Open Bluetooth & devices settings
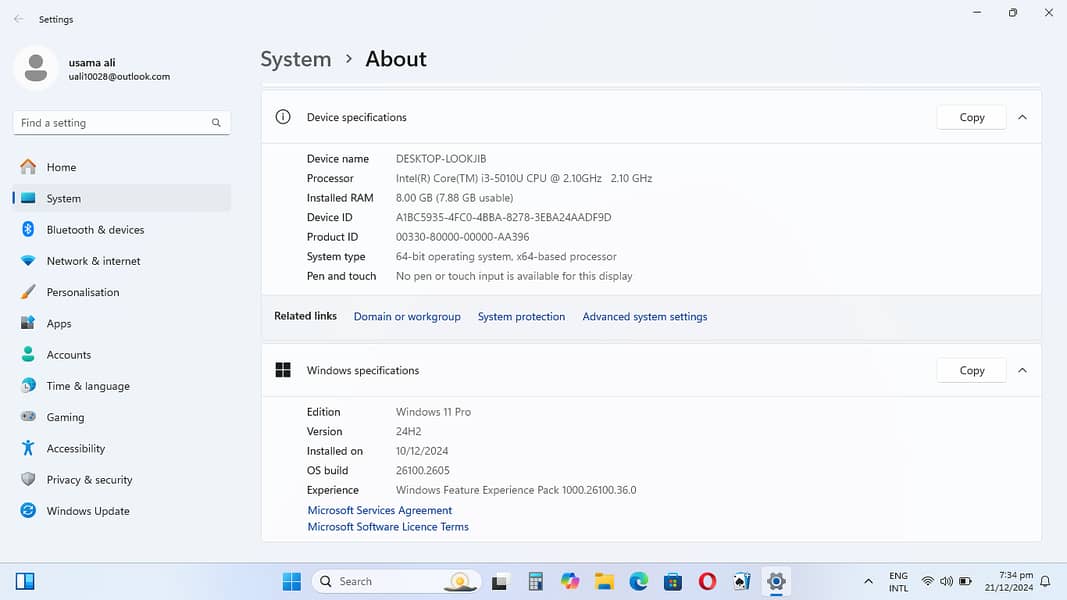This screenshot has width=1067, height=600. pos(95,230)
